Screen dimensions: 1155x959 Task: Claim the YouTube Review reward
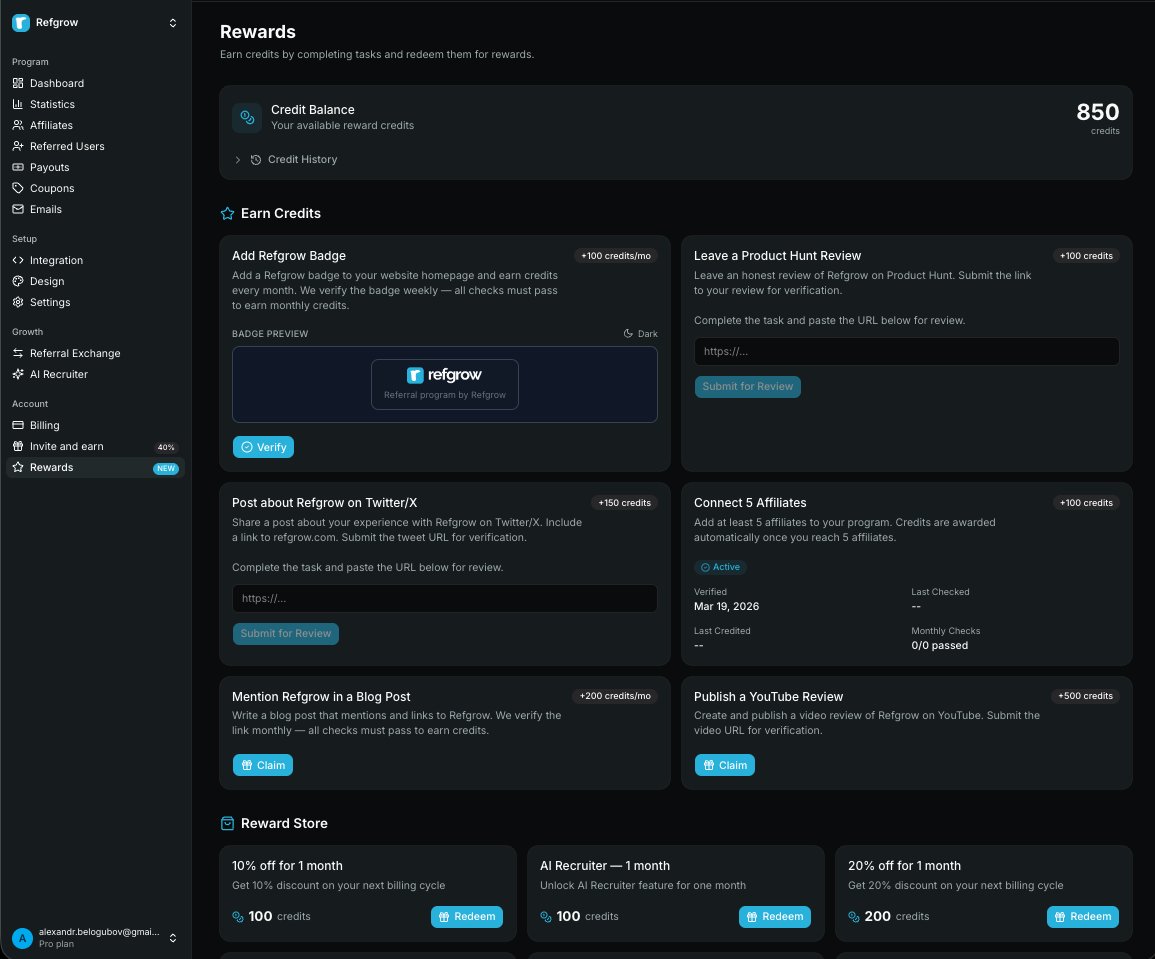[x=725, y=765]
